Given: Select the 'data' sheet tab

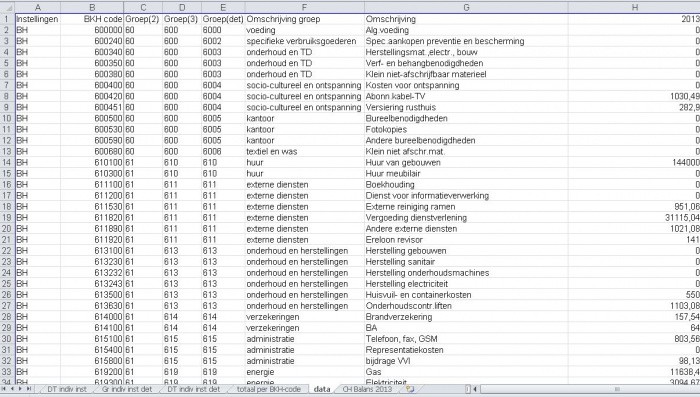Looking at the screenshot, I should click(322, 389).
